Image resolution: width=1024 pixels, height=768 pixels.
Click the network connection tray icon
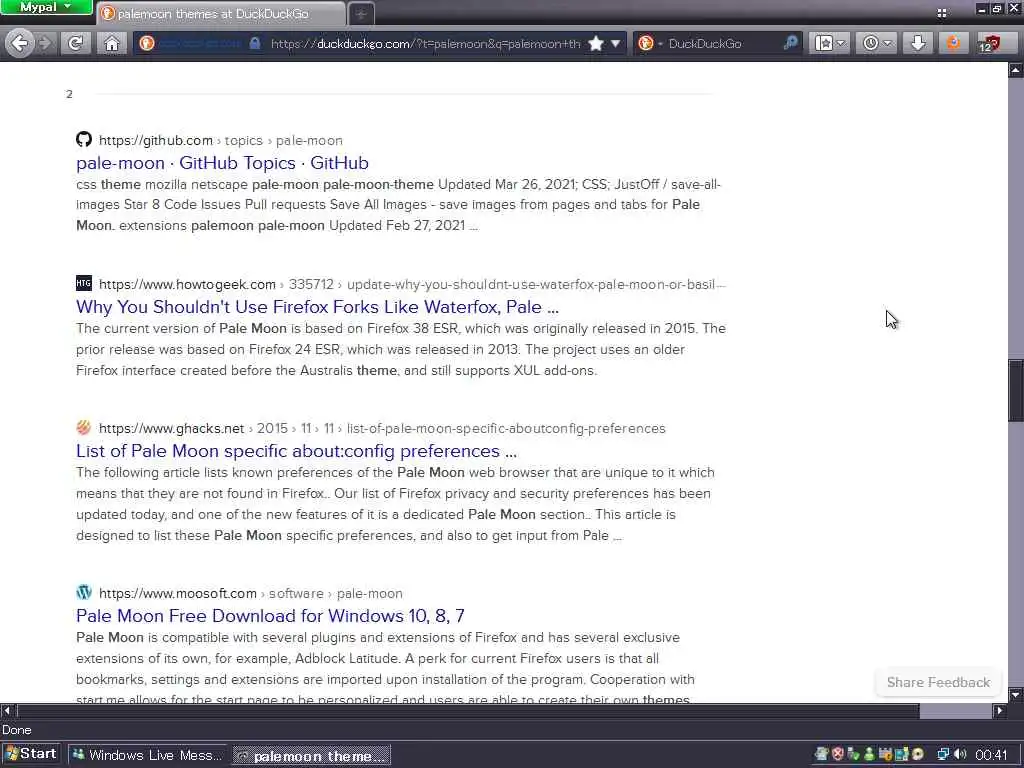tap(943, 755)
